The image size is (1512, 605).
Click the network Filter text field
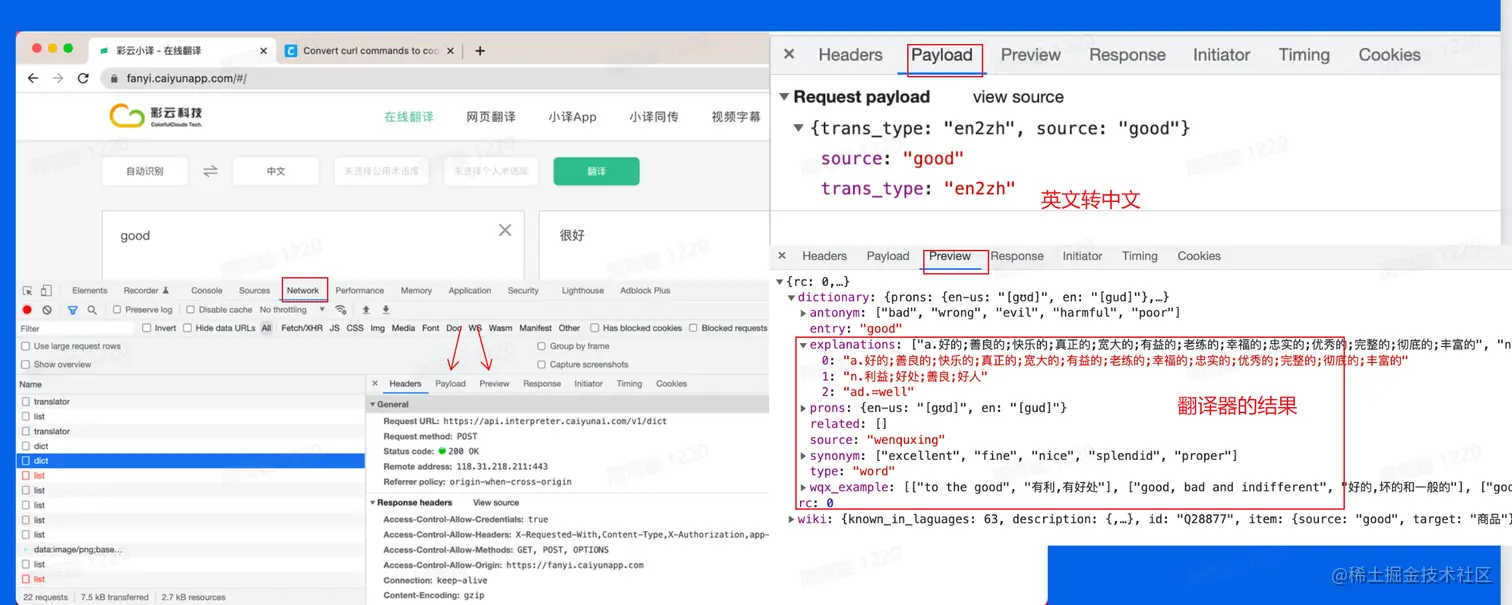coord(75,328)
